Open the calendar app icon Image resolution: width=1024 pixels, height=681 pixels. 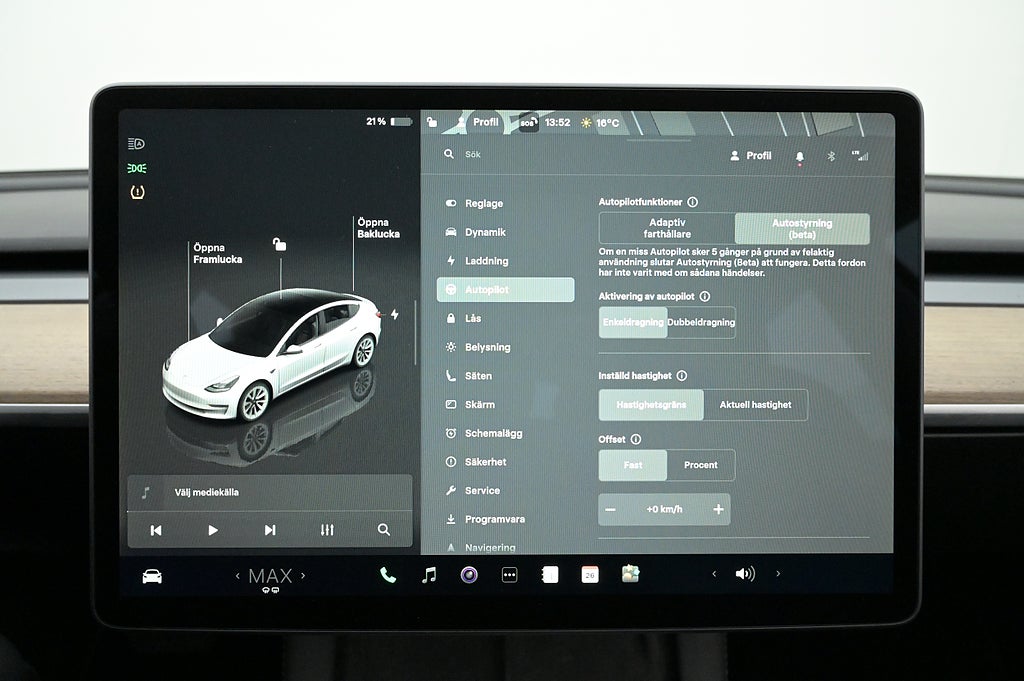590,575
